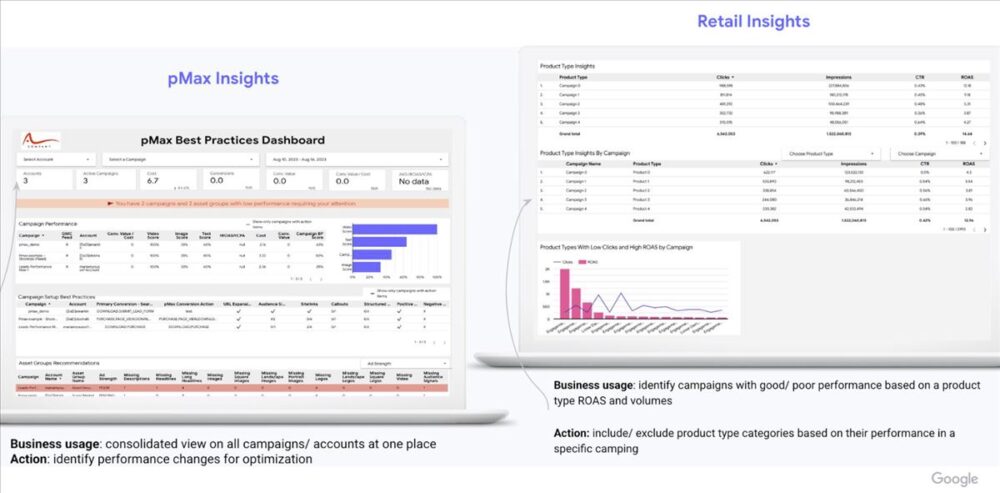Click the company logo on pMax dashboard
Viewport: 1000px width, 493px height.
point(41,140)
